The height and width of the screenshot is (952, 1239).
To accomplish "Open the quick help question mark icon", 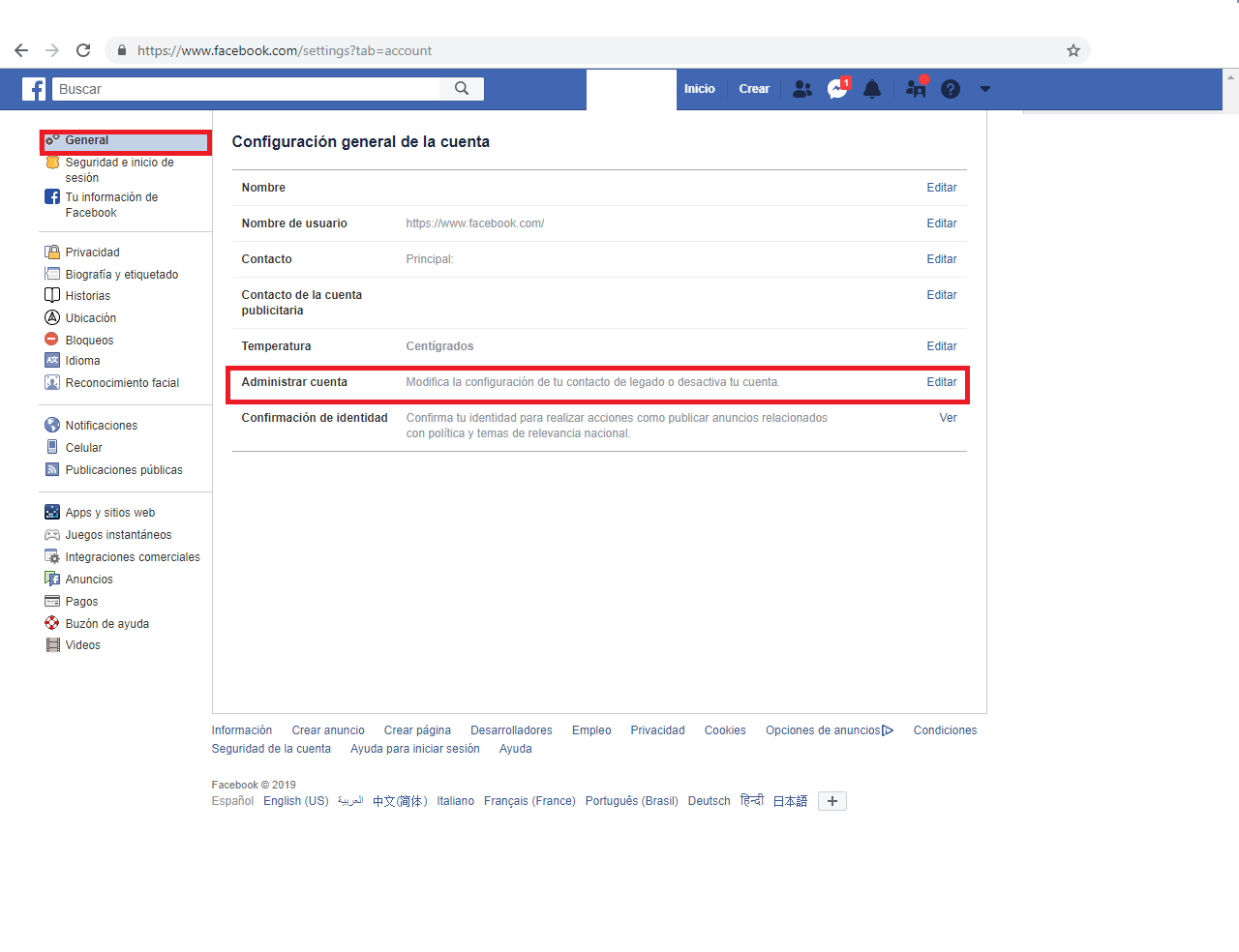I will pyautogui.click(x=951, y=89).
